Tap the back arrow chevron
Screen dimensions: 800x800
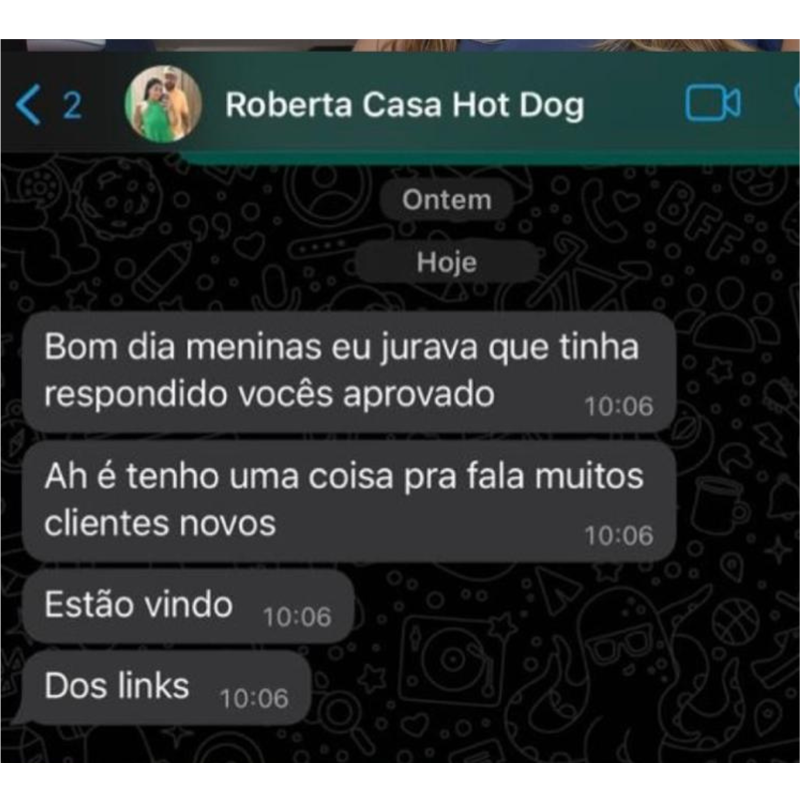[28, 105]
